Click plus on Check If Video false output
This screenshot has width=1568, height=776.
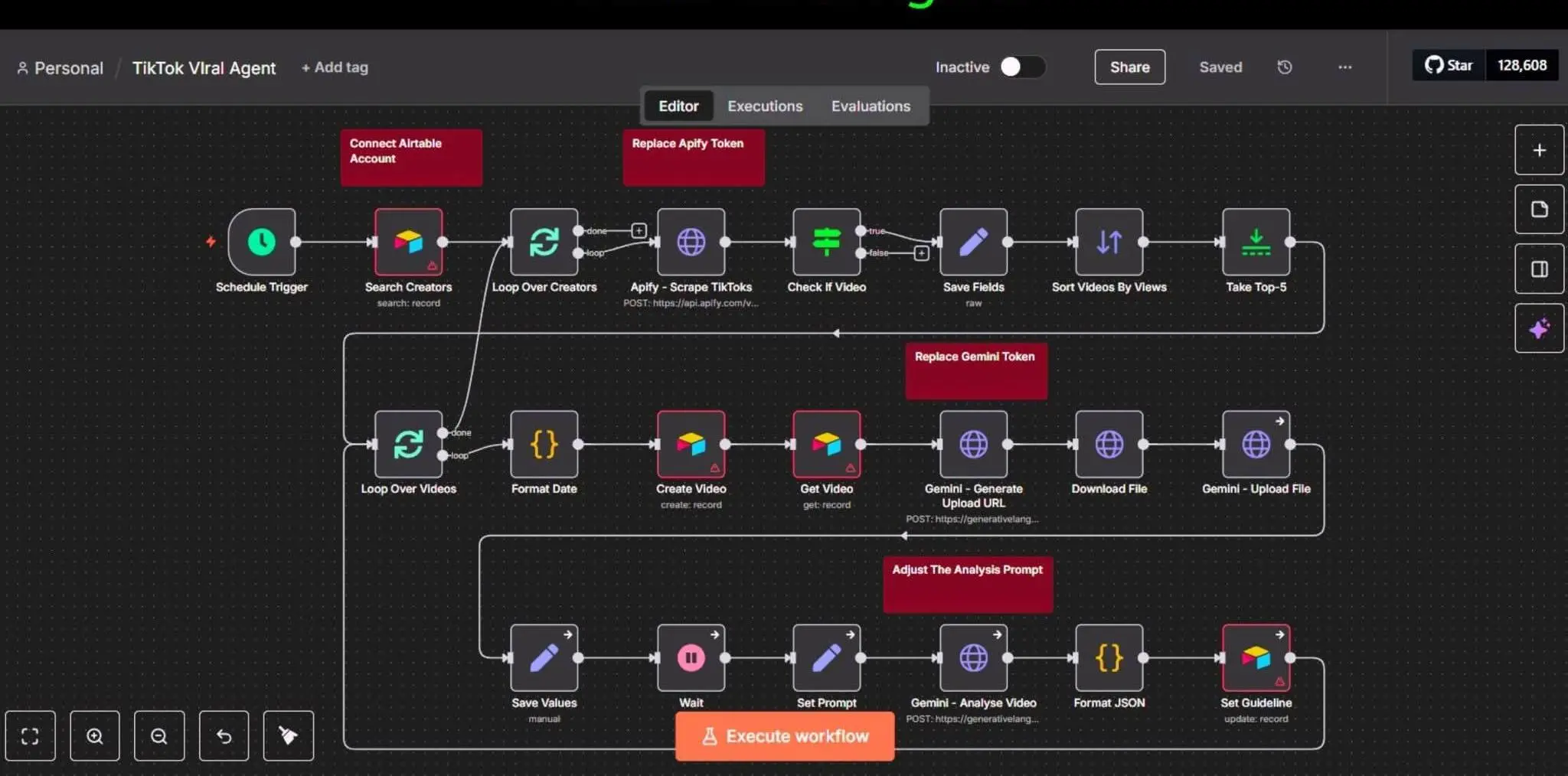[x=921, y=253]
